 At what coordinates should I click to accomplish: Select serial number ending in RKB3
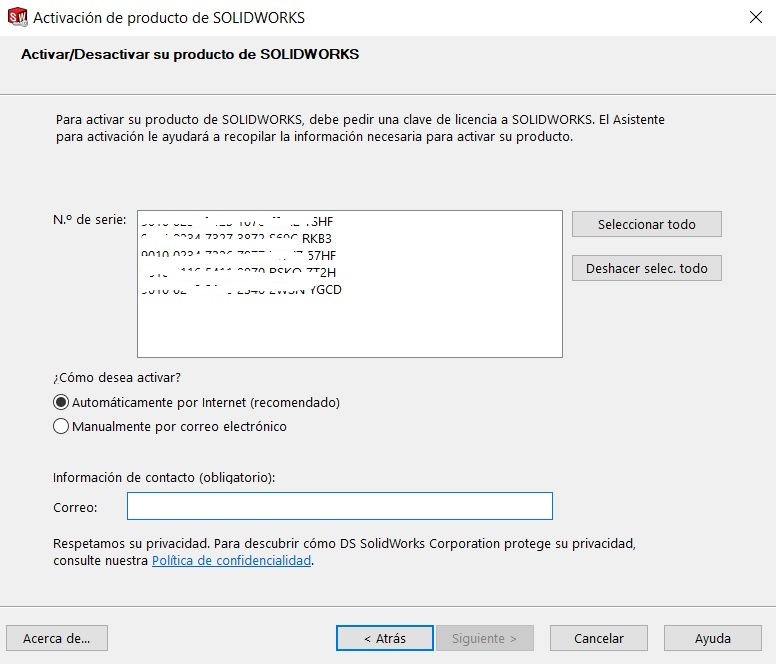[x=237, y=238]
